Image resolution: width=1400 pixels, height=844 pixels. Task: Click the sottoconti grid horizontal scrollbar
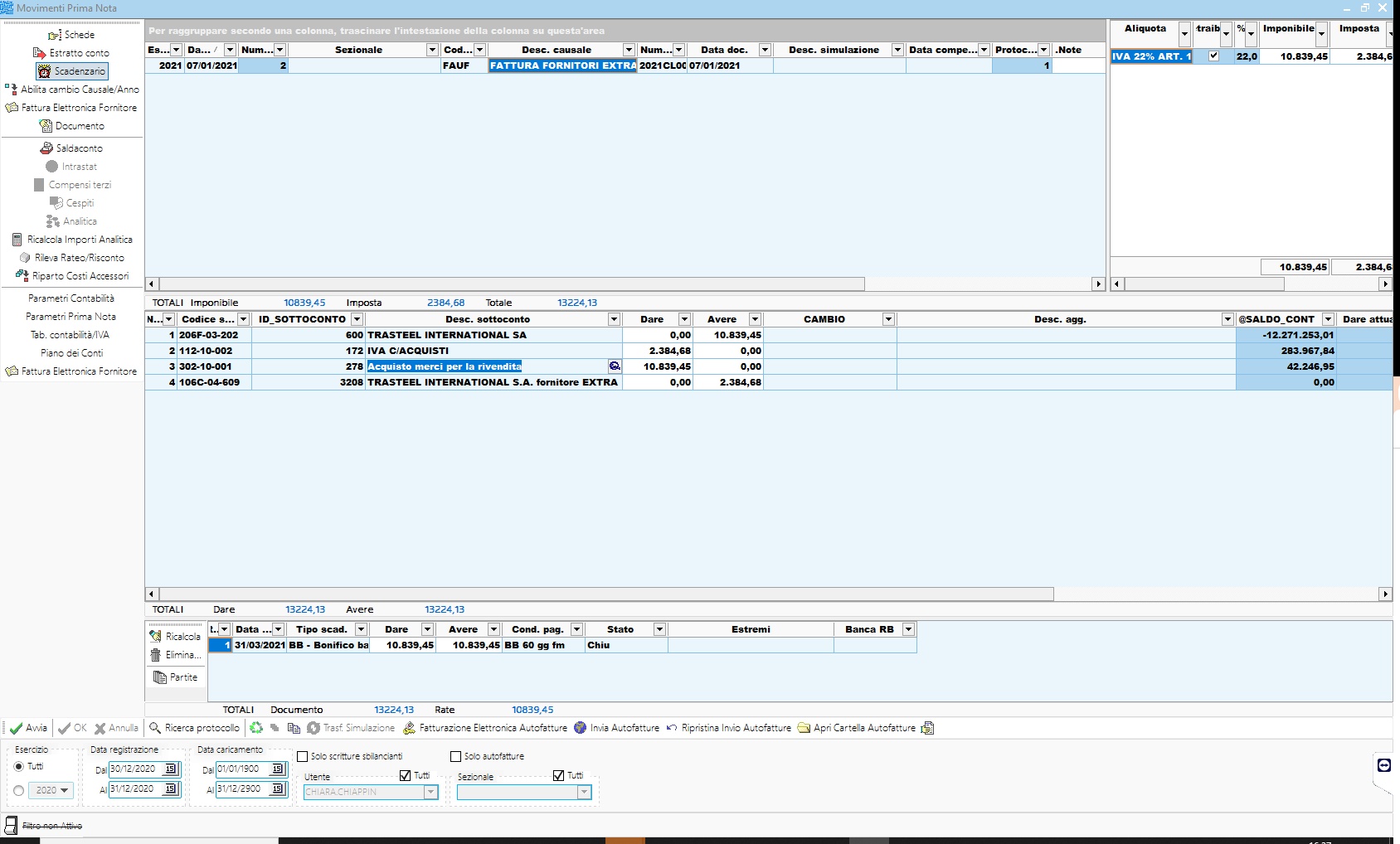tap(605, 594)
